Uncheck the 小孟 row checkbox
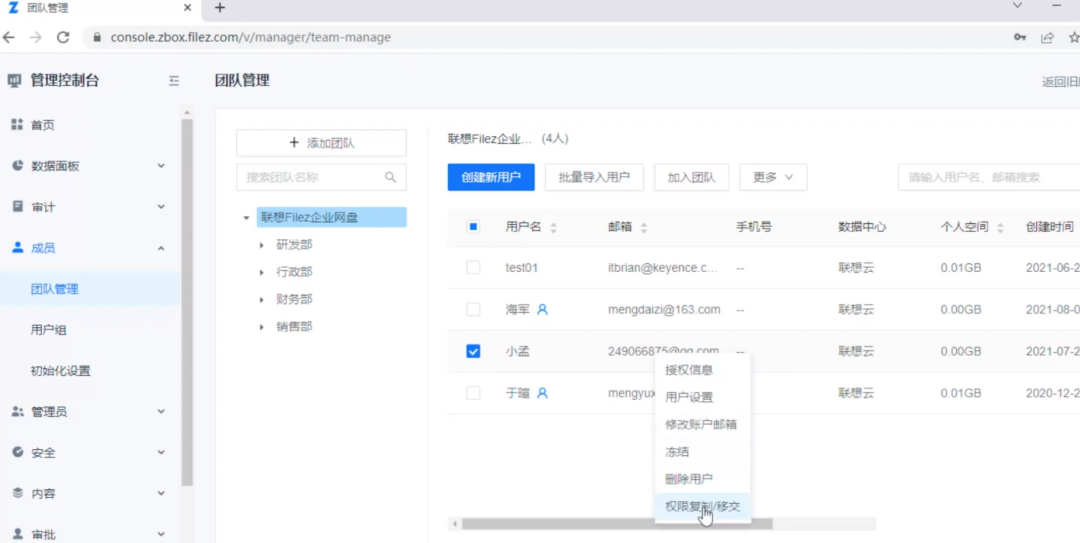Image resolution: width=1080 pixels, height=543 pixels. coord(473,351)
